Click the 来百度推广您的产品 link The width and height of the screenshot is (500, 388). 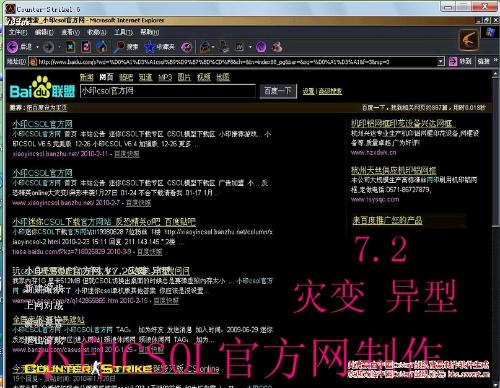[x=388, y=220]
